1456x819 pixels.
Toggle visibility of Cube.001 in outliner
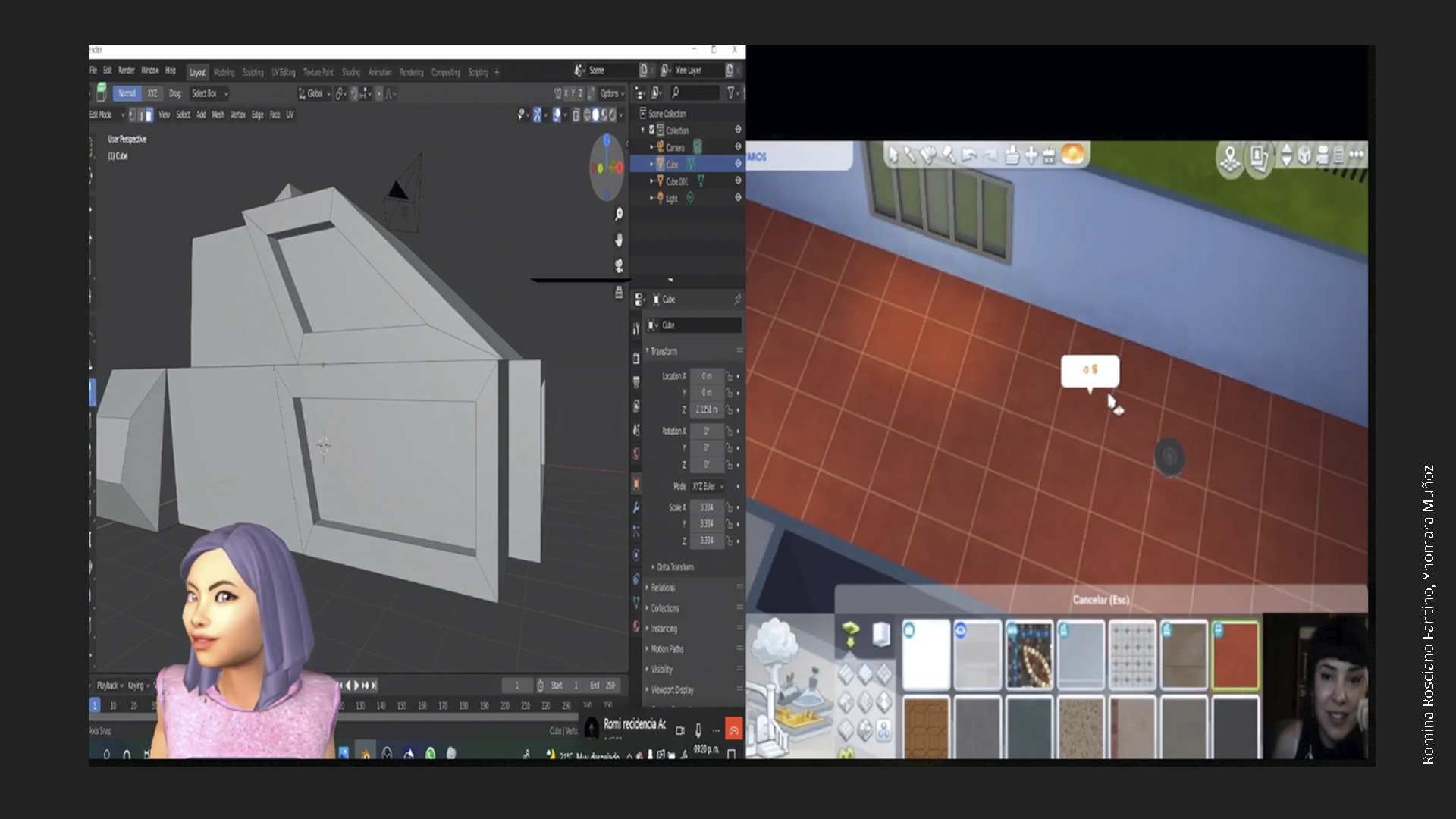click(738, 181)
